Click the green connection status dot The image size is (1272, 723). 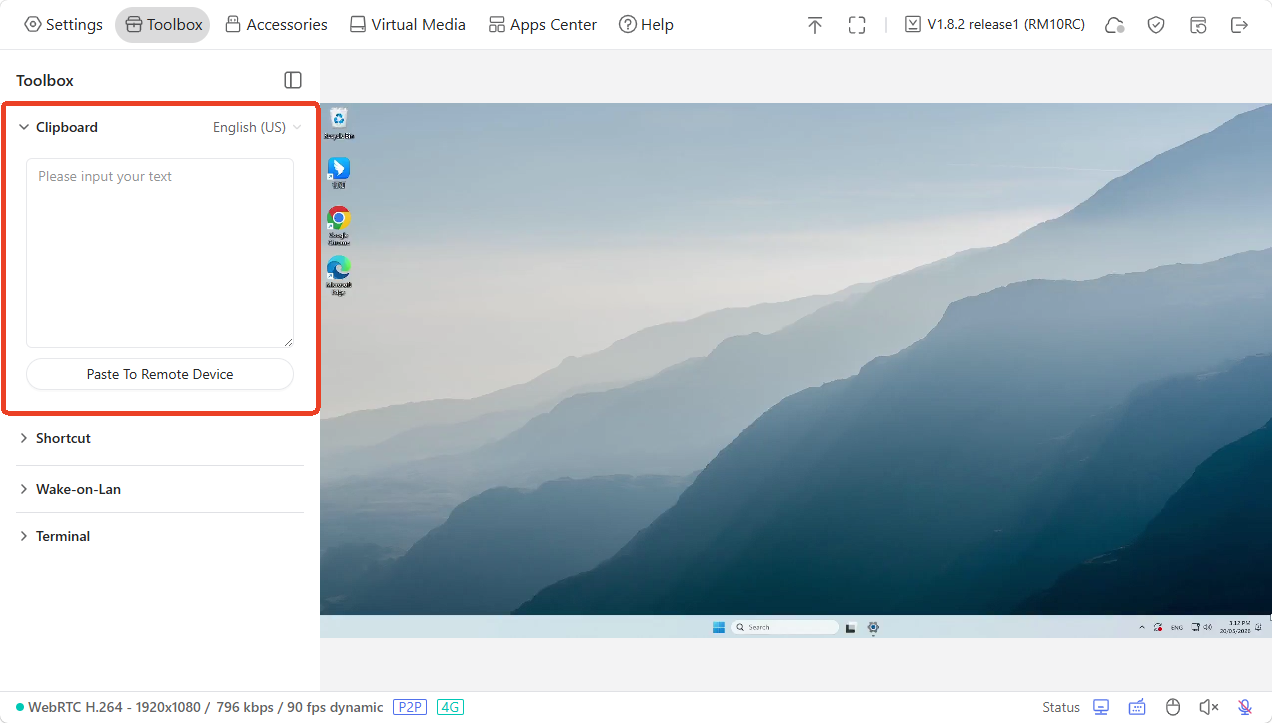point(20,707)
